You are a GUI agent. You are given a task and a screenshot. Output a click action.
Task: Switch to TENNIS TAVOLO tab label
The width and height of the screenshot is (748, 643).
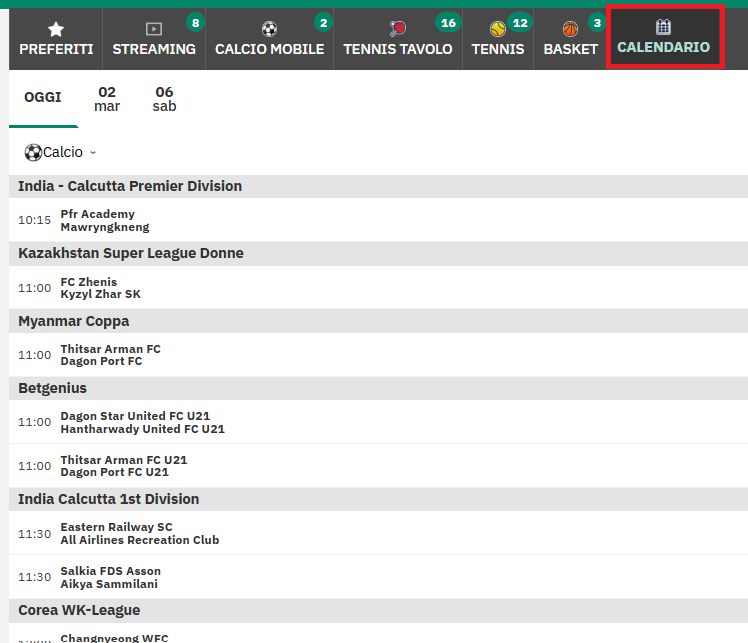point(398,49)
